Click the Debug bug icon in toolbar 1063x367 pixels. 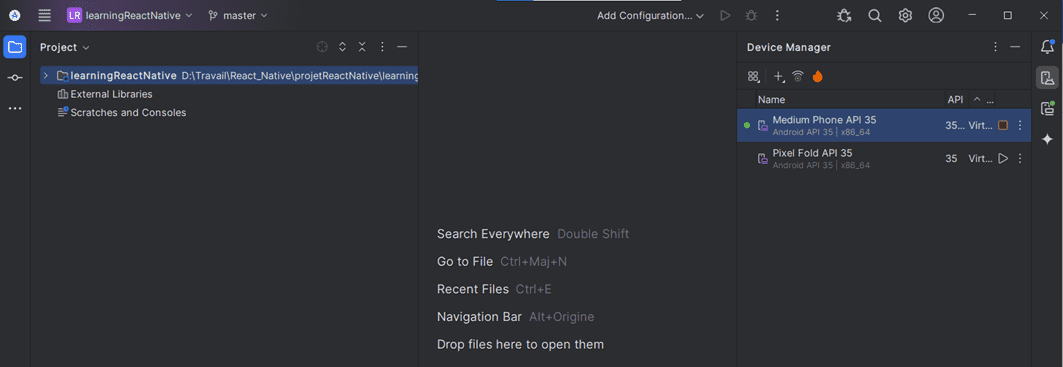click(751, 15)
